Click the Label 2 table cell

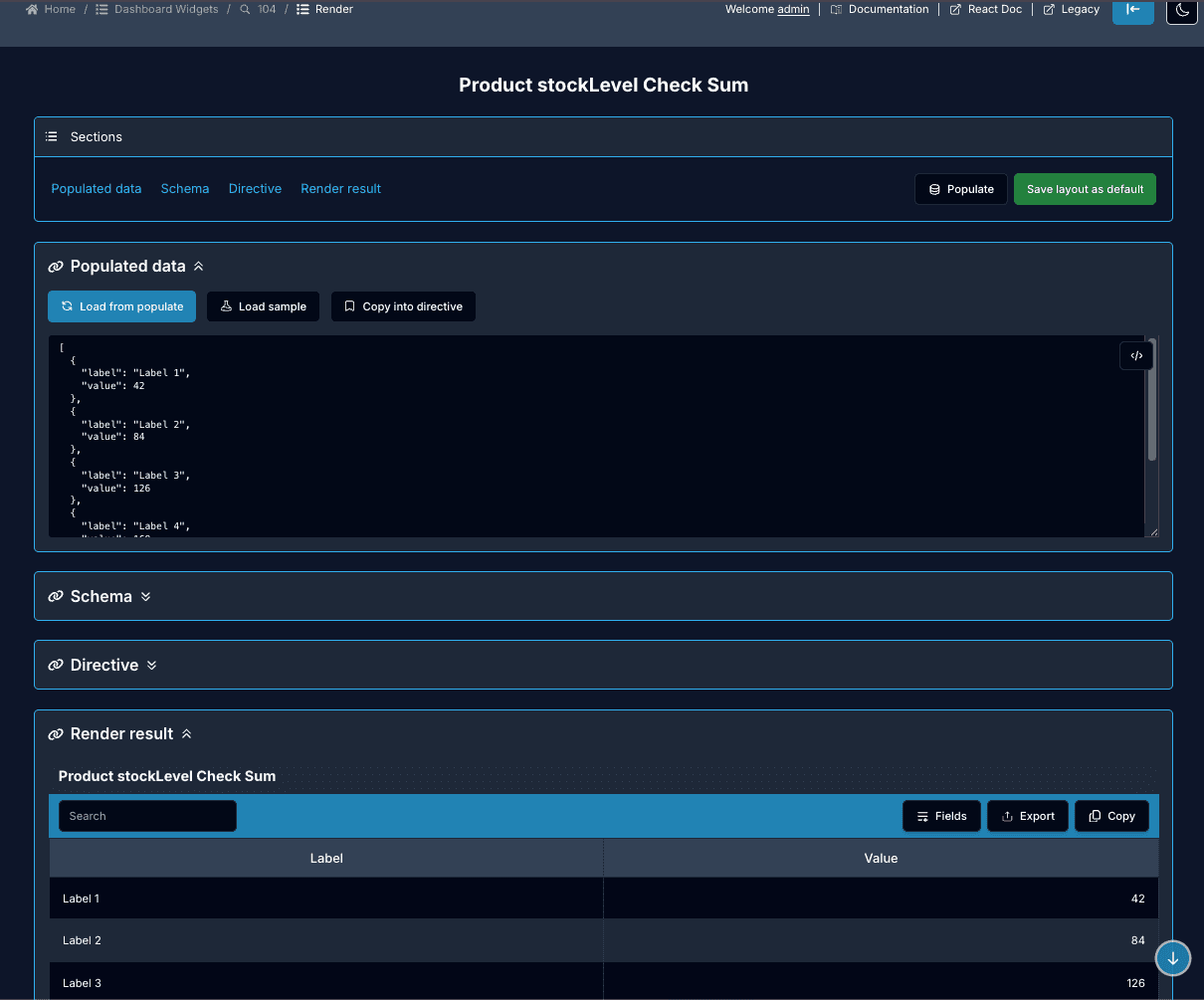pyautogui.click(x=326, y=940)
